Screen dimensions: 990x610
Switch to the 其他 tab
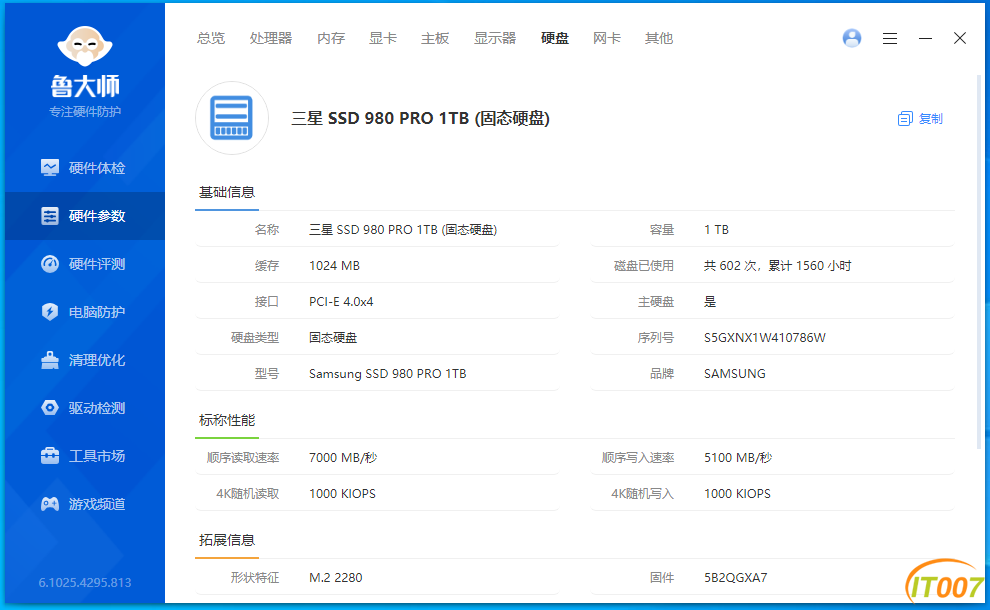coord(659,39)
